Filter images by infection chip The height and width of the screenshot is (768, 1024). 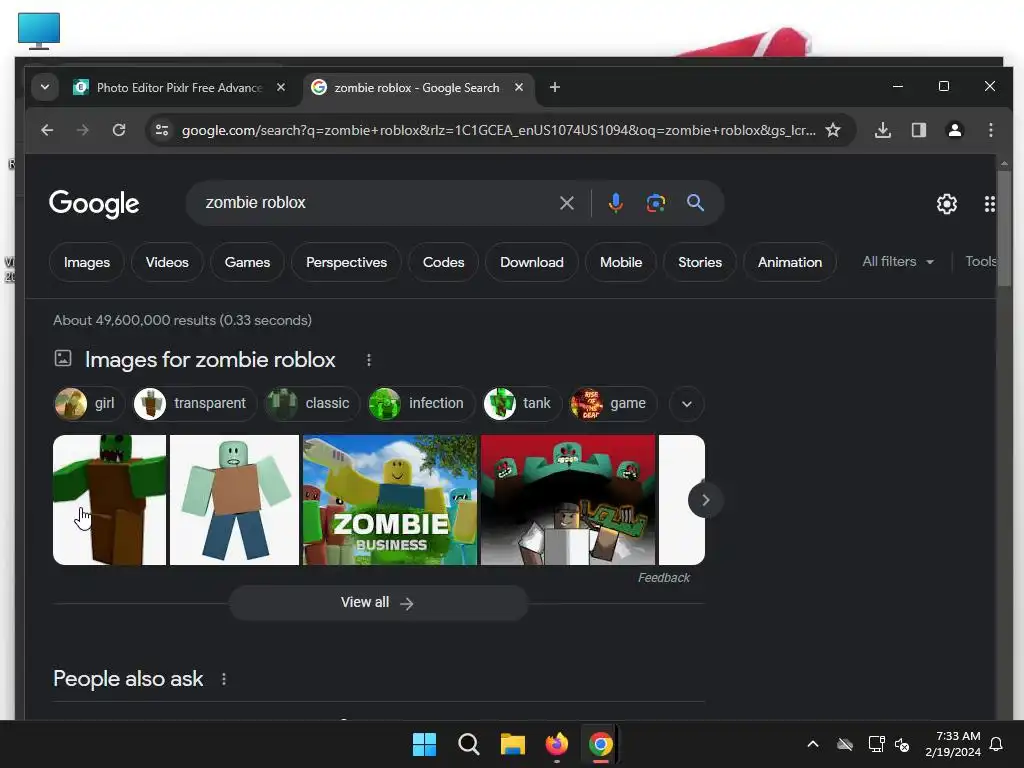point(421,404)
